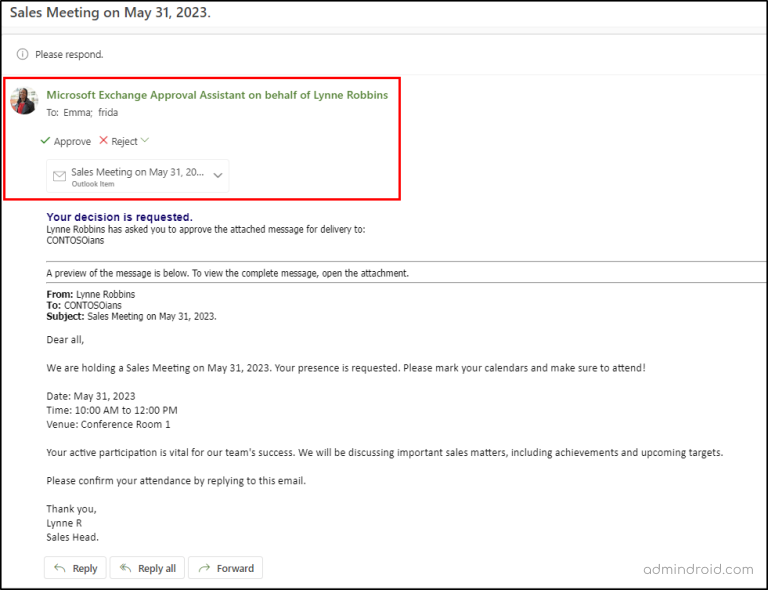Viewport: 768px width, 590px height.
Task: Click the Approve button
Action: click(x=66, y=141)
